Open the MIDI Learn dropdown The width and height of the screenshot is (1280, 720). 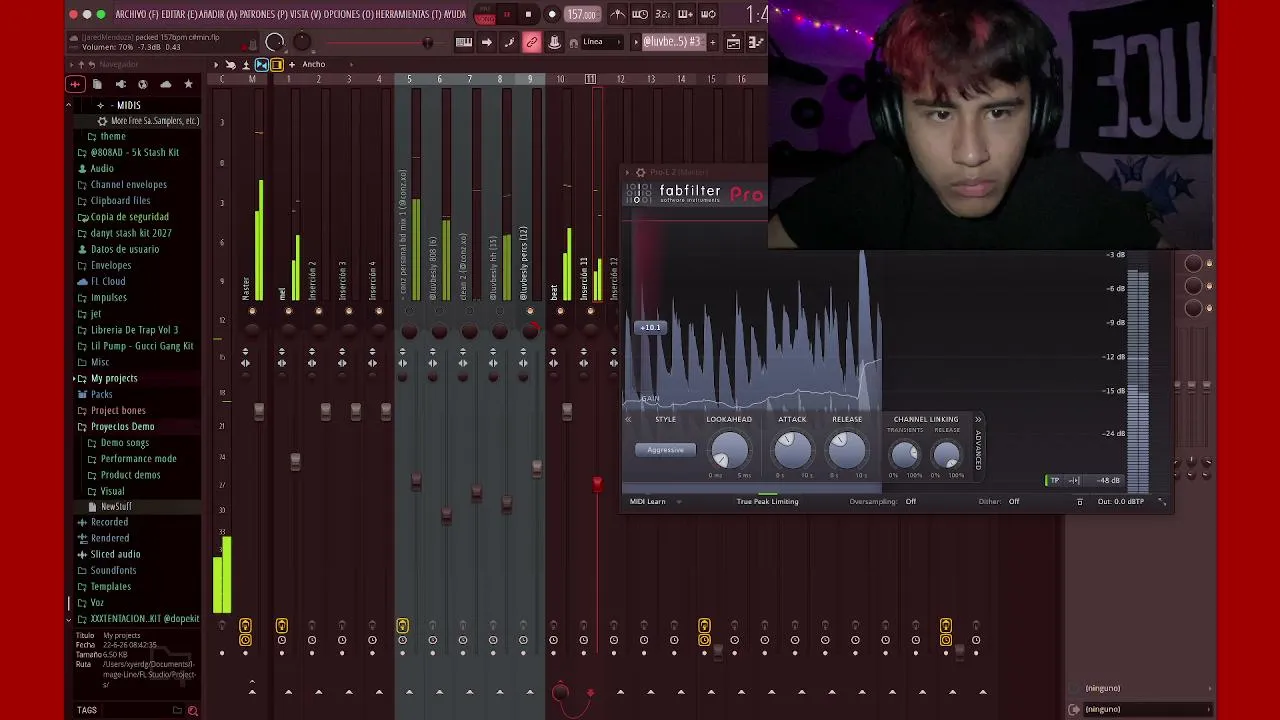[x=654, y=501]
